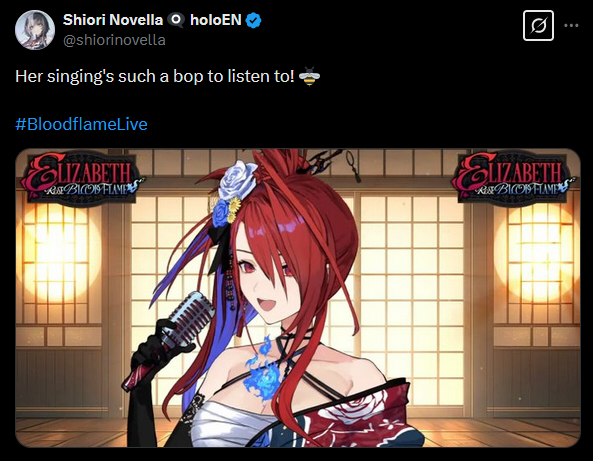This screenshot has height=461, width=593.
Task: Click the tweet text about her singing
Action: coord(155,76)
